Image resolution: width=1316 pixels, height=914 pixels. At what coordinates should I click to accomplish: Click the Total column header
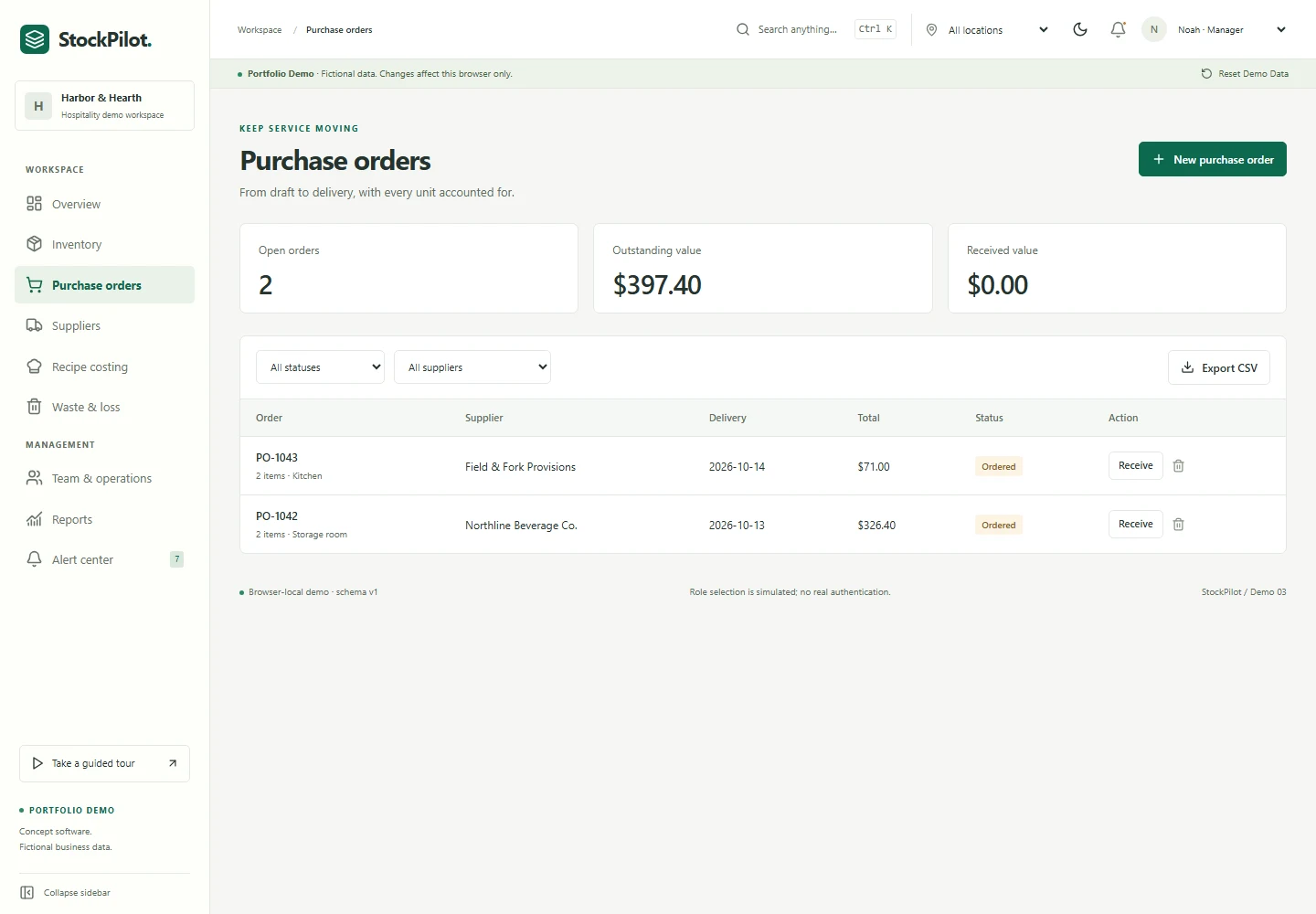[868, 418]
